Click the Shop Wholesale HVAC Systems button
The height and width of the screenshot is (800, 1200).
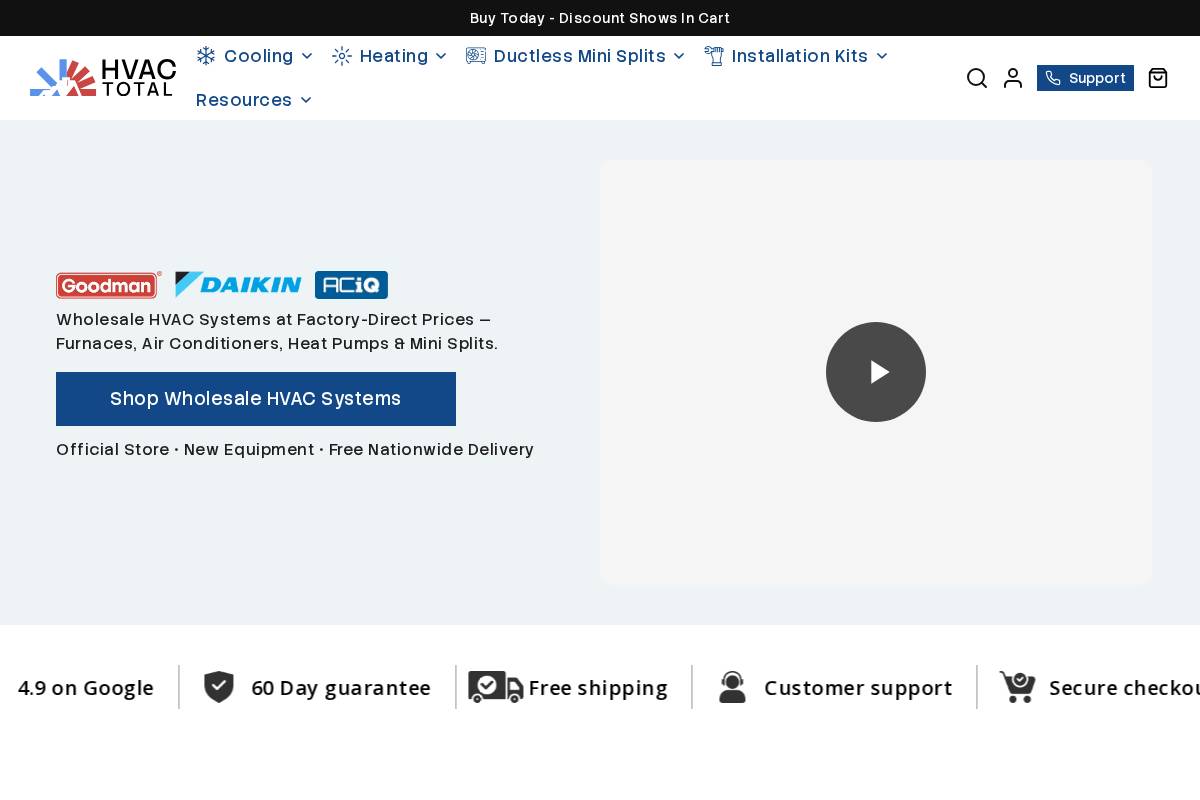point(256,399)
